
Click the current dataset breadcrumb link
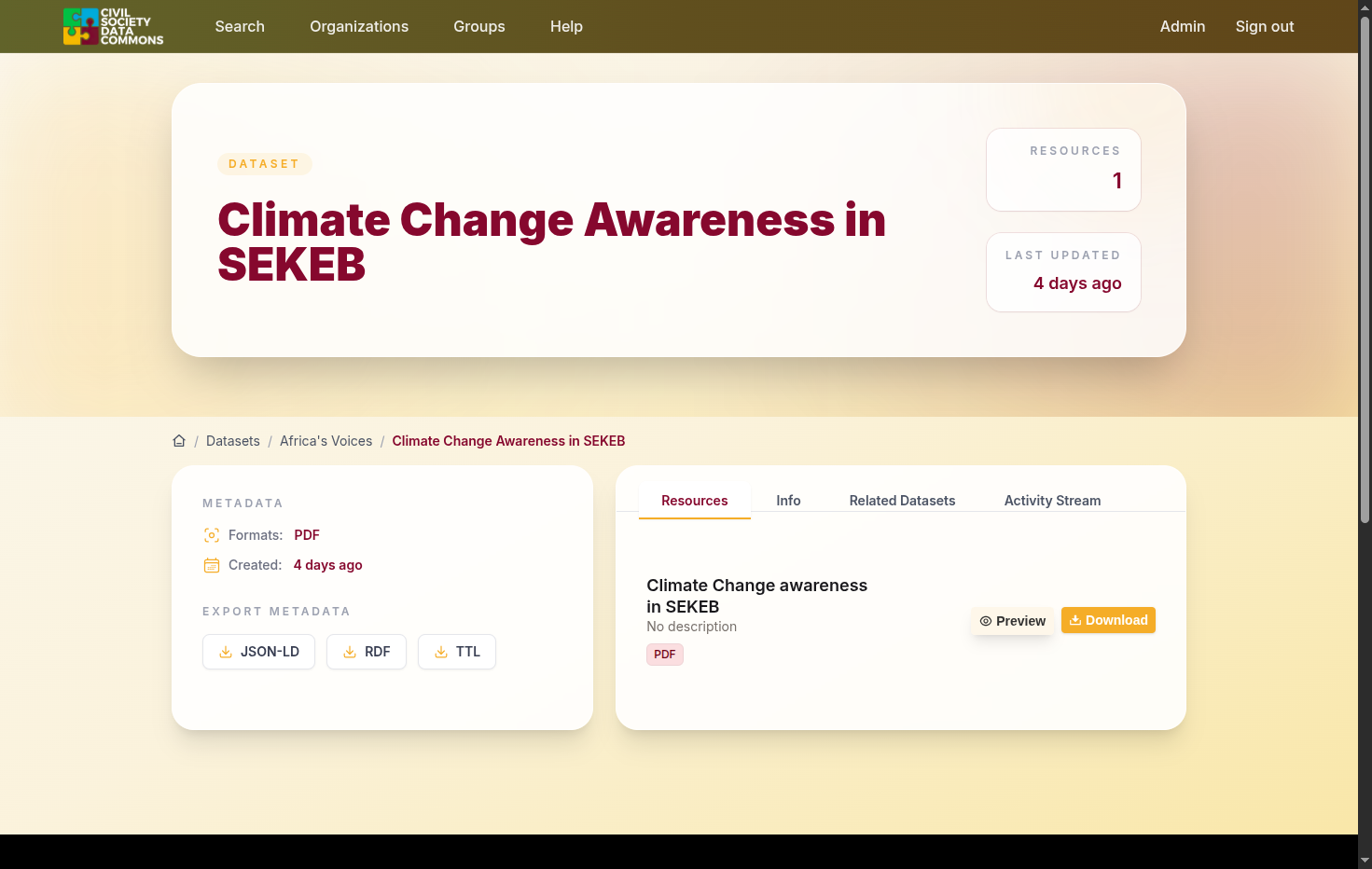pyautogui.click(x=508, y=441)
